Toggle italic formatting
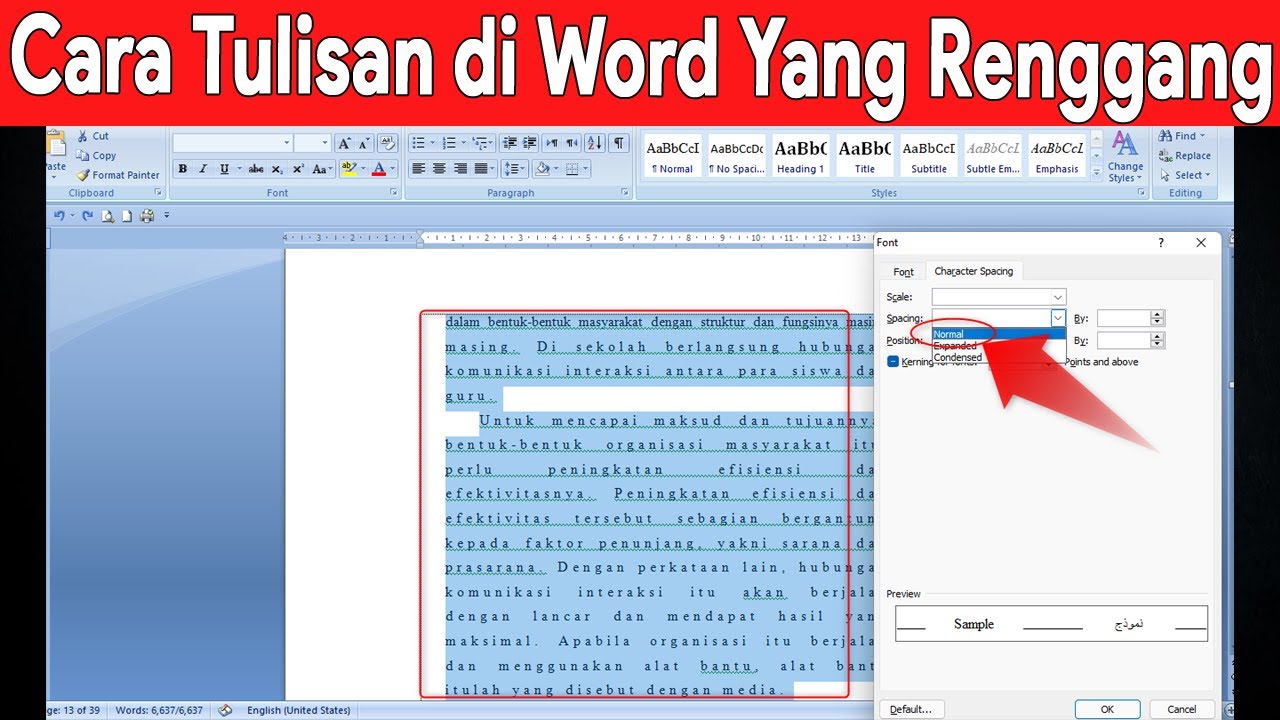Screen dimensions: 1280x720 (x=201, y=169)
